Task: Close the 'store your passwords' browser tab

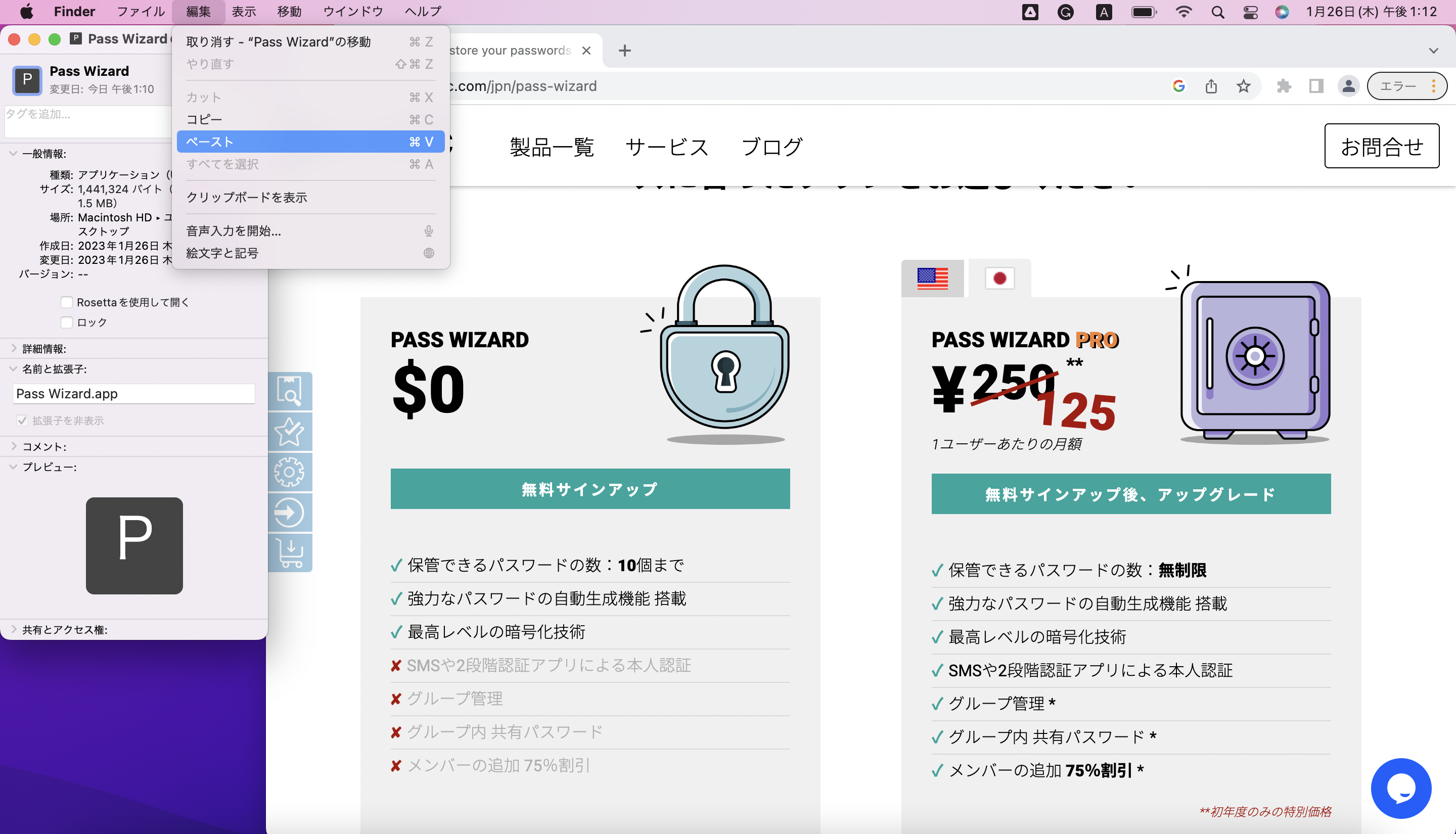Action: click(x=586, y=51)
